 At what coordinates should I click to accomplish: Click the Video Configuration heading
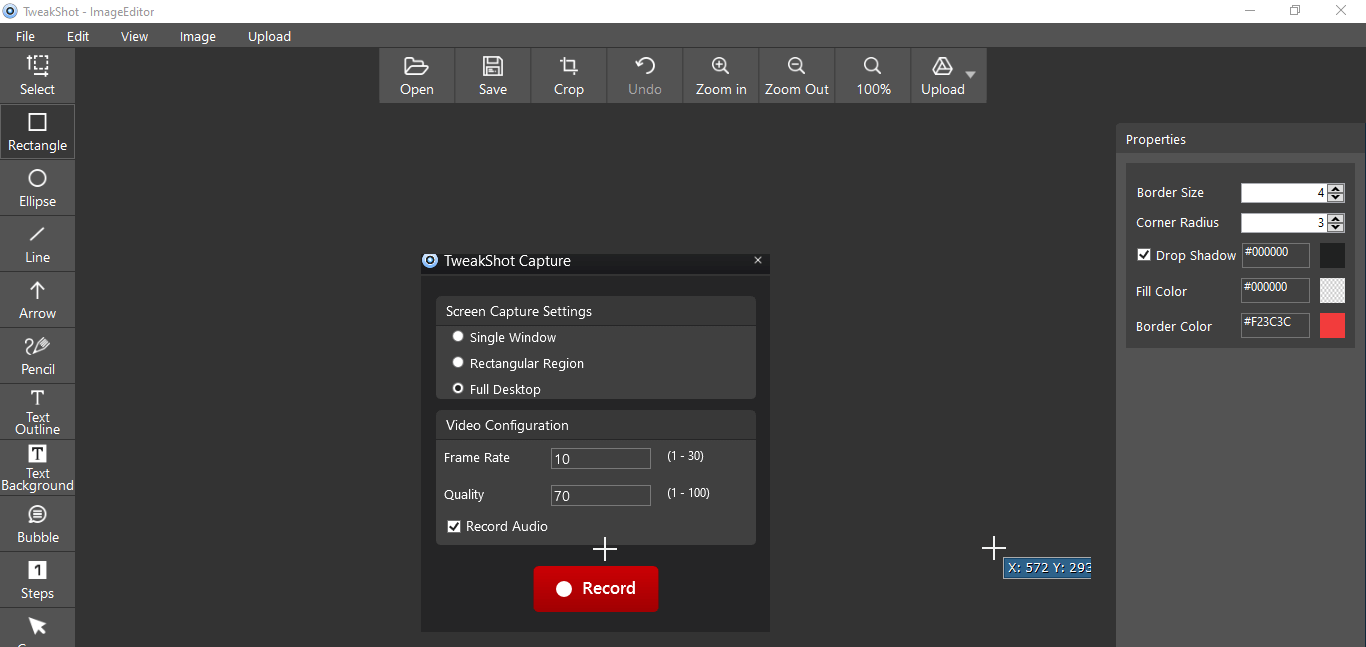507,425
